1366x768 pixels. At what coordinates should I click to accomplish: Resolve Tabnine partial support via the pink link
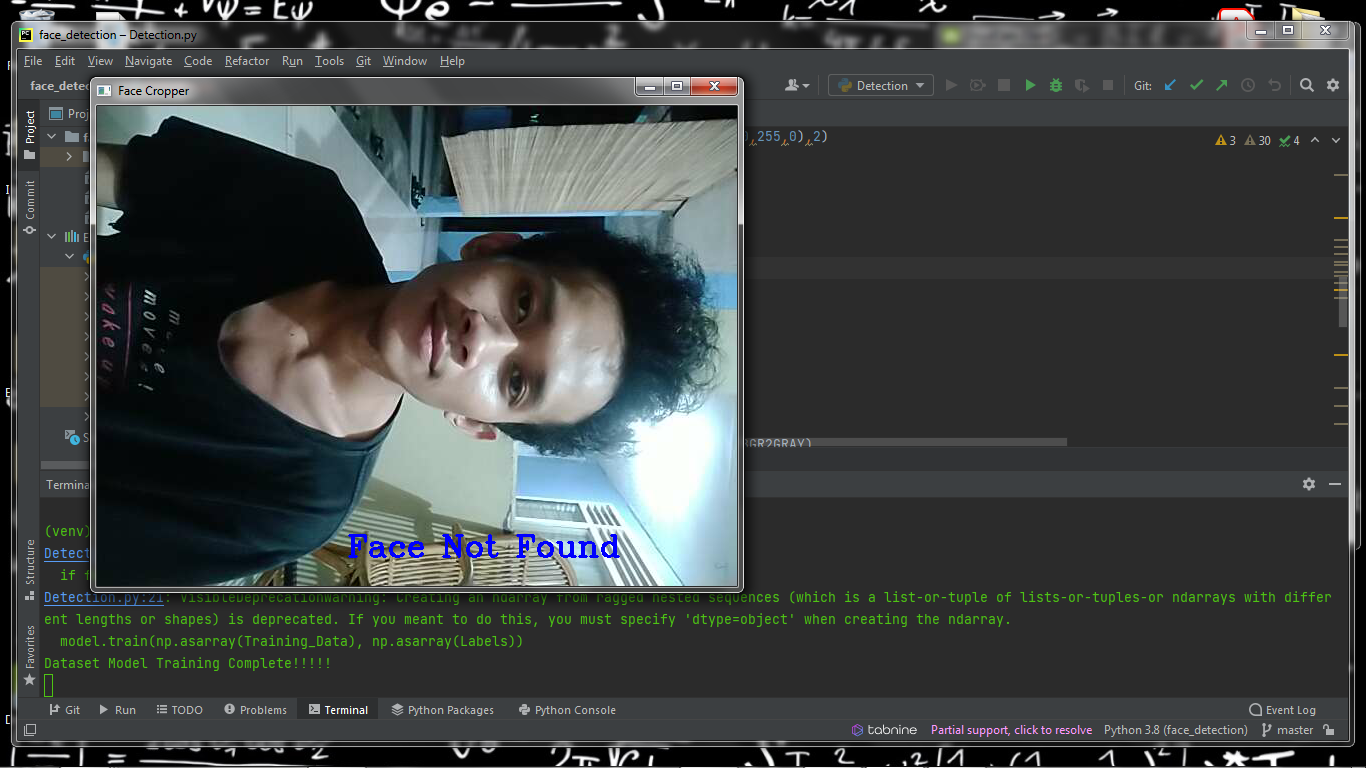1011,730
